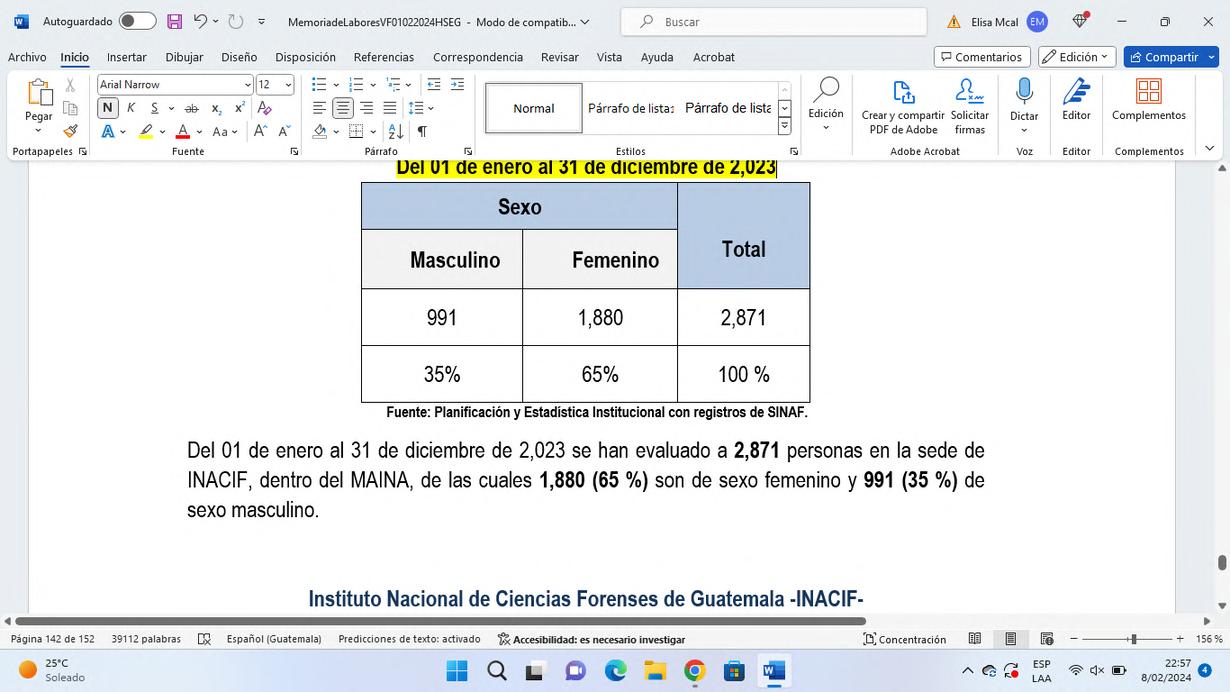This screenshot has width=1230, height=692.
Task: Apply italic with the K button
Action: (131, 108)
